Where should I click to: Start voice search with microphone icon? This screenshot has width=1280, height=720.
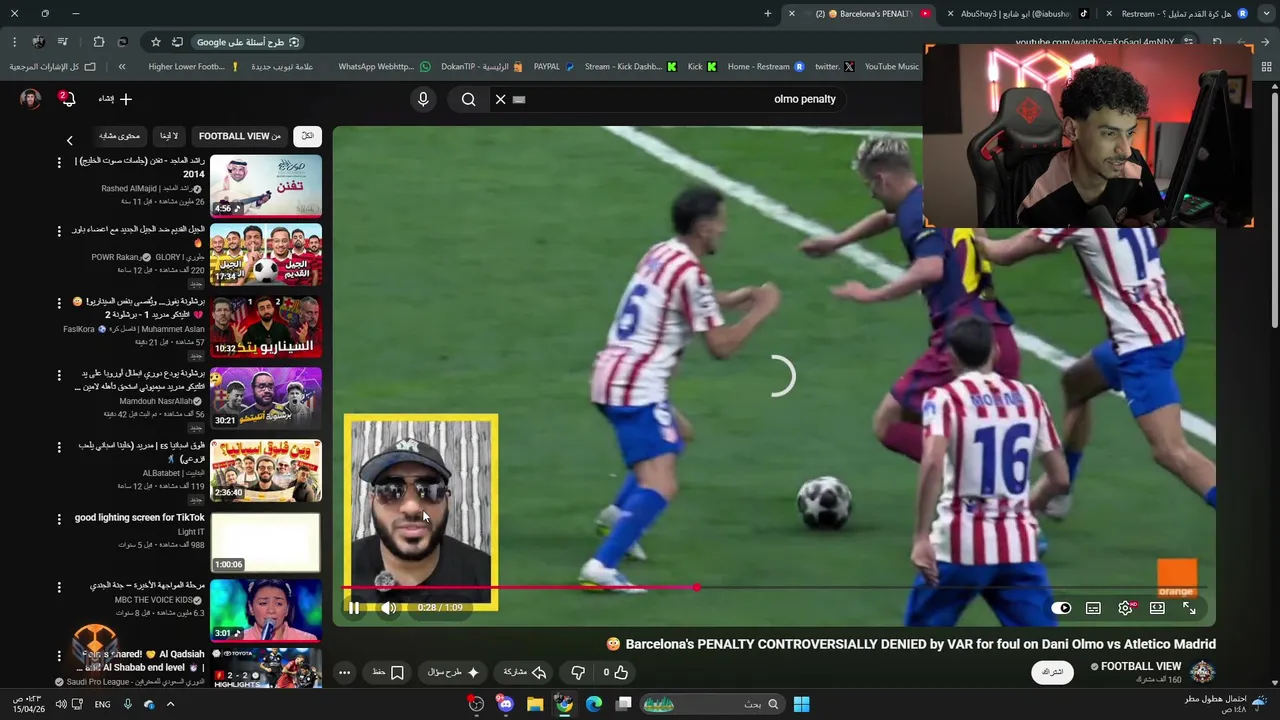tap(423, 99)
